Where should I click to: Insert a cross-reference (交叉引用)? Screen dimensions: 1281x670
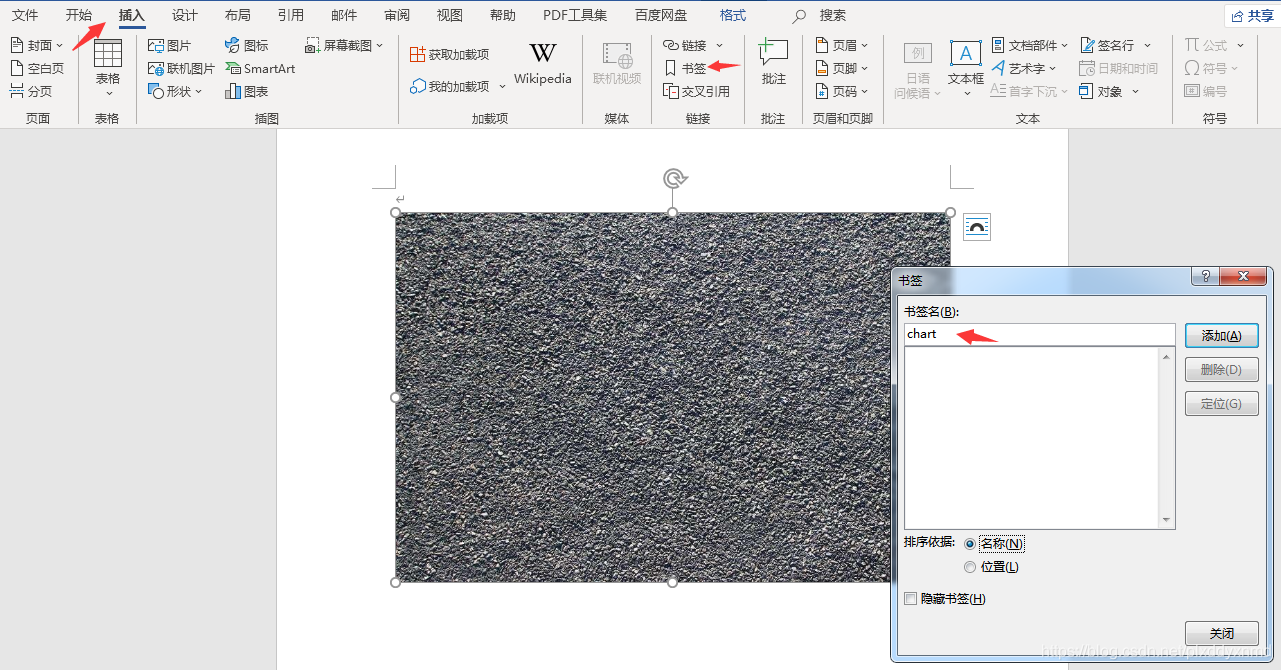pos(696,91)
